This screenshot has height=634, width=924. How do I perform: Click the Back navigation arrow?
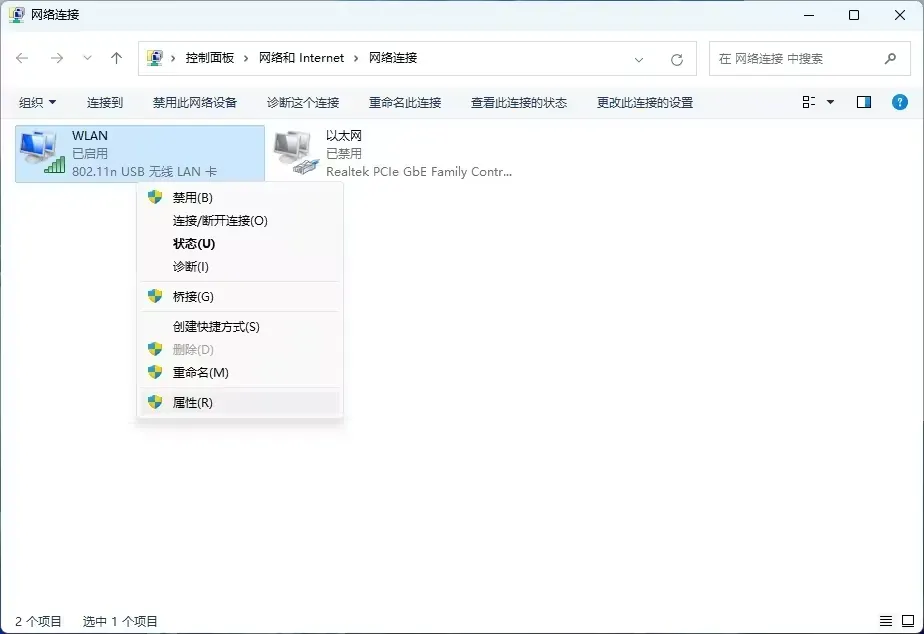(x=22, y=58)
